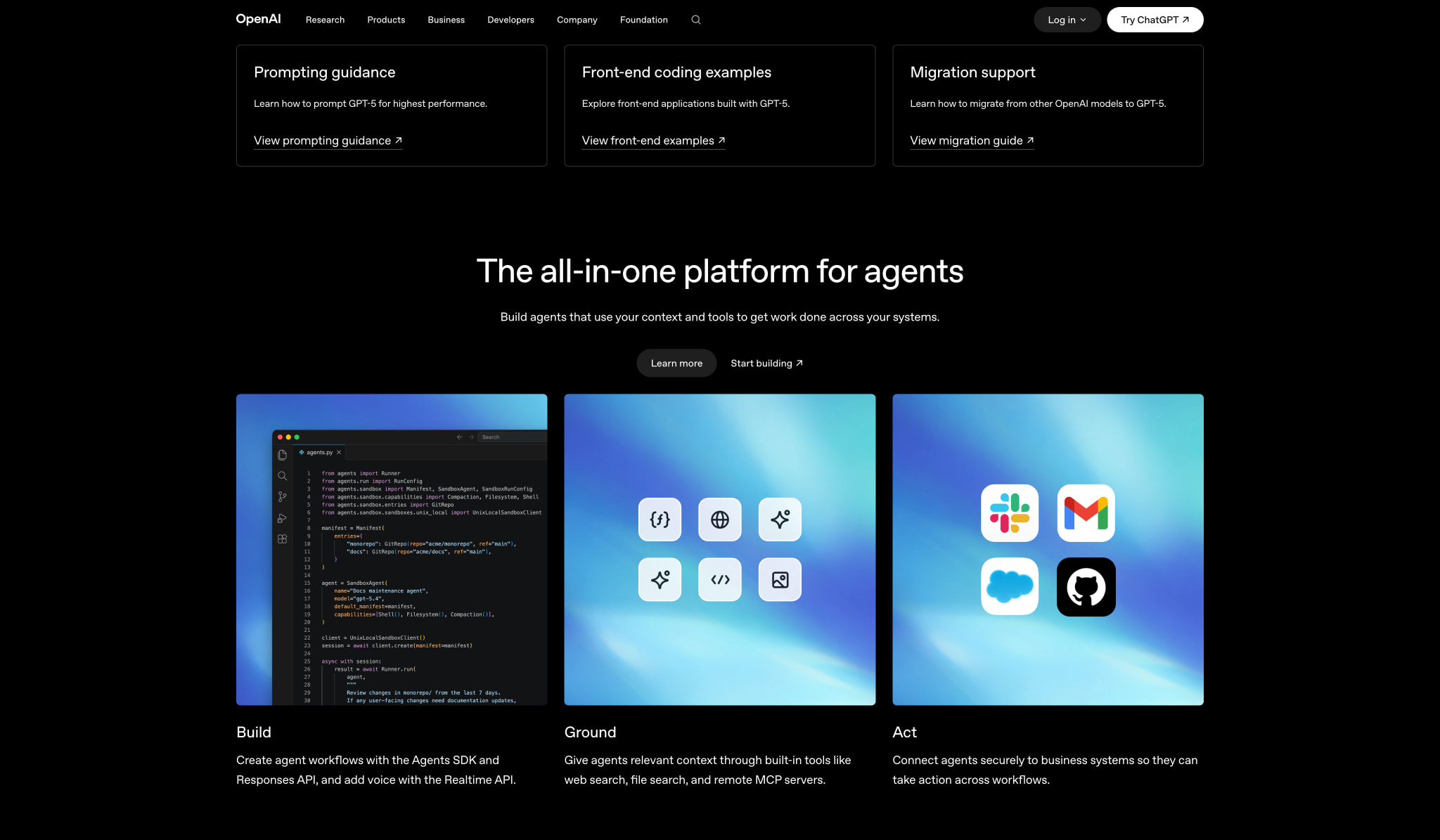Click the search icon in editor sidebar
This screenshot has width=1440, height=840.
click(282, 476)
